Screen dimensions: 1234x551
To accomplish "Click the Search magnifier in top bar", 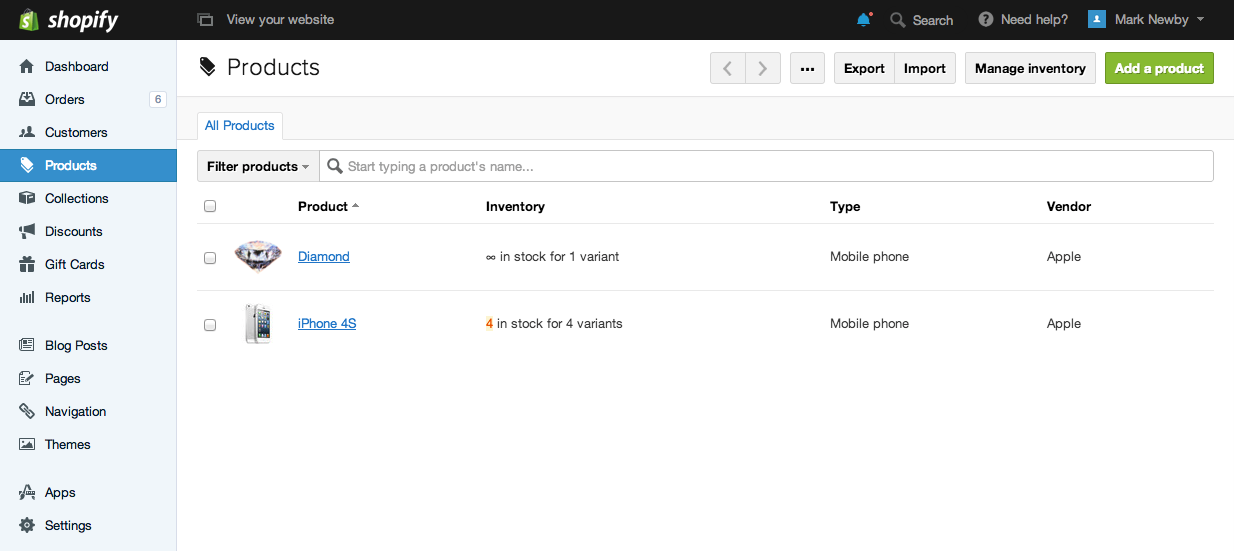I will (x=898, y=20).
